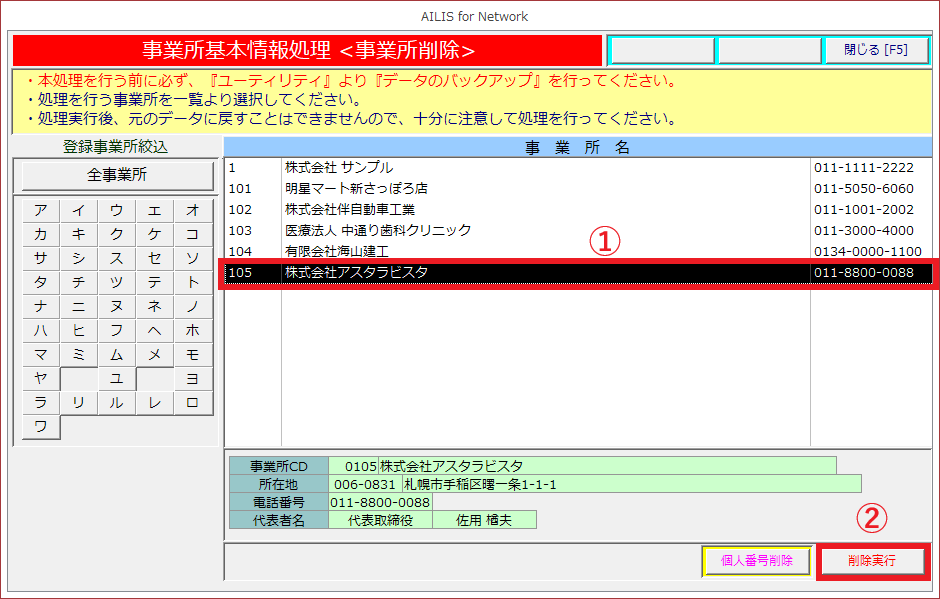This screenshot has height=599, width=940.
Task: Filter offices by kana マ
Action: point(41,355)
